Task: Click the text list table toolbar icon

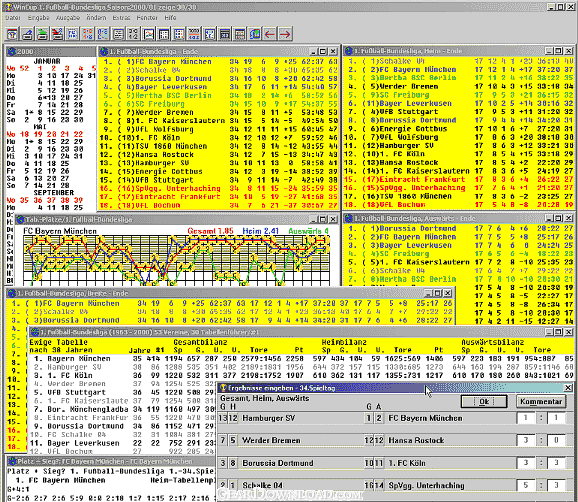Action: tap(118, 34)
